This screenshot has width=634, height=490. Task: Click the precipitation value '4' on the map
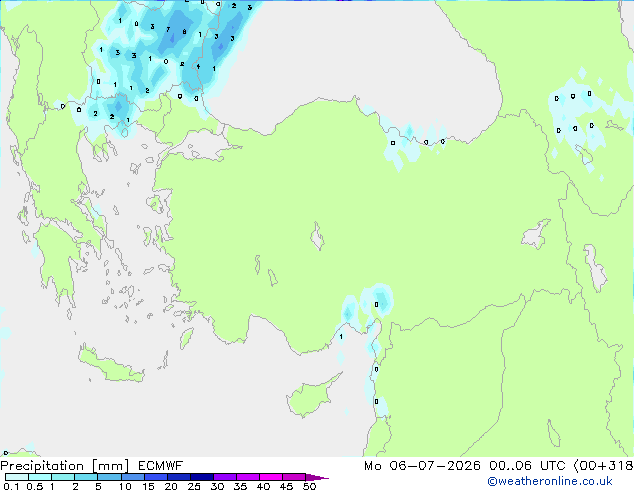198,66
